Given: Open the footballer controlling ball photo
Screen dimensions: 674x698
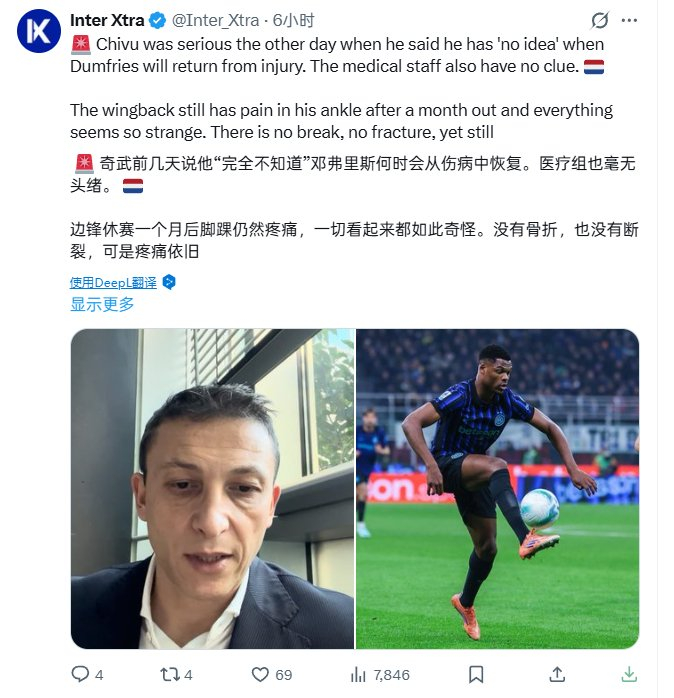Looking at the screenshot, I should [x=497, y=488].
